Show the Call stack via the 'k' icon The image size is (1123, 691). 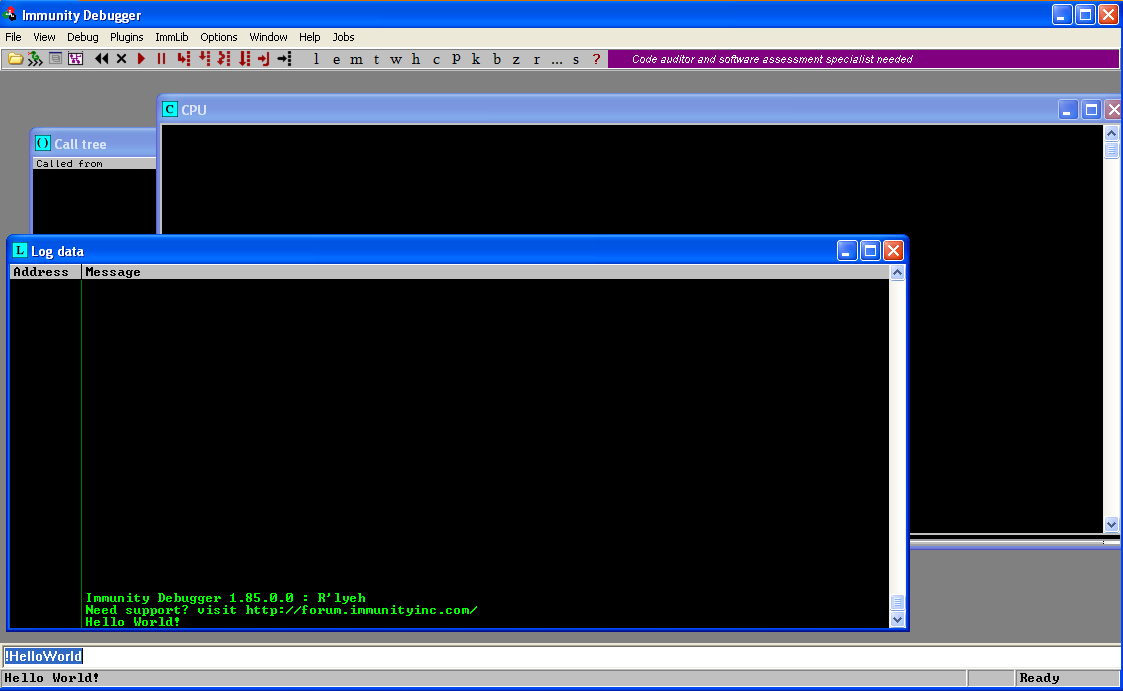[476, 58]
